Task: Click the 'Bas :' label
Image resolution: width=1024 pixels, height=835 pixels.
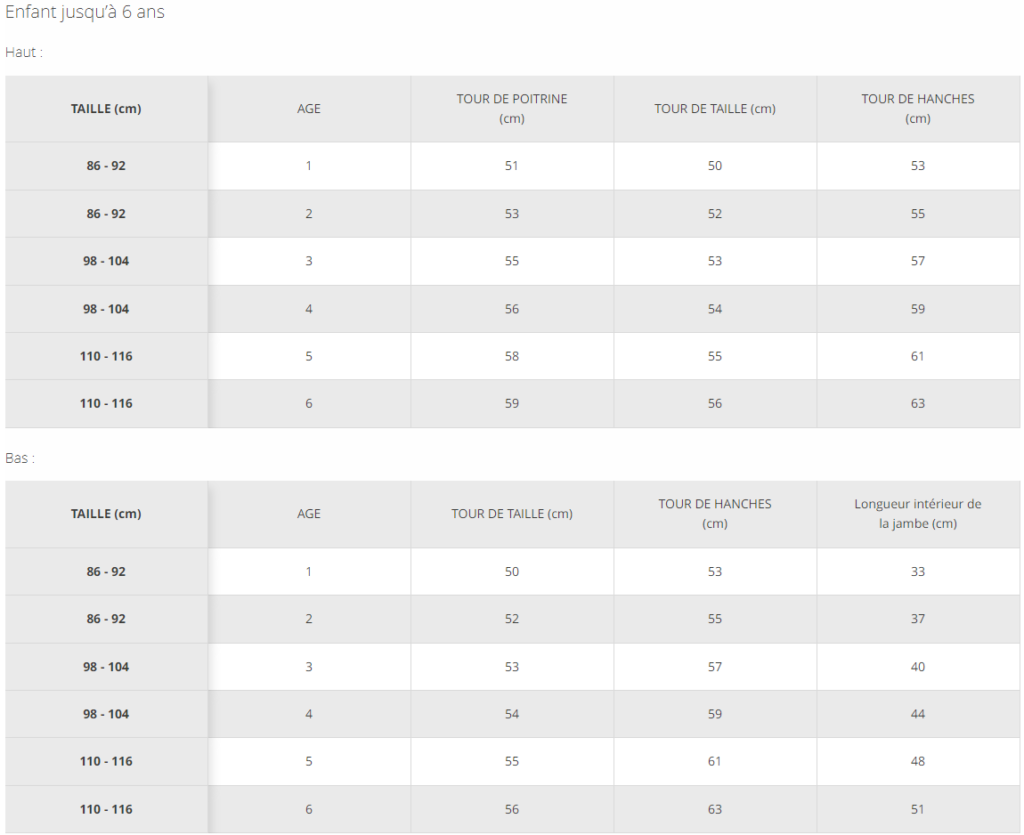Action: pyautogui.click(x=20, y=458)
